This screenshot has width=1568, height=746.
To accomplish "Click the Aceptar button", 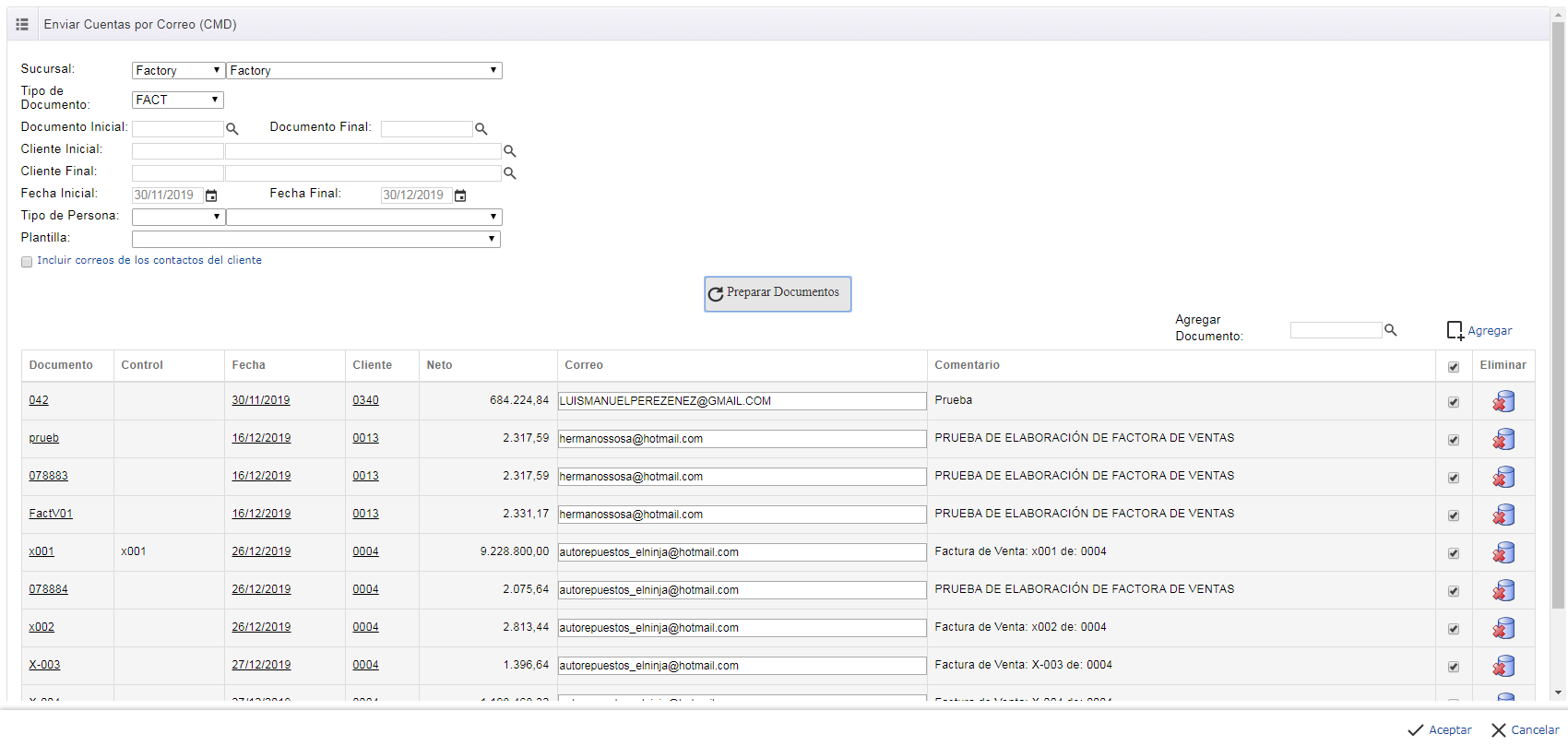I will [1440, 729].
